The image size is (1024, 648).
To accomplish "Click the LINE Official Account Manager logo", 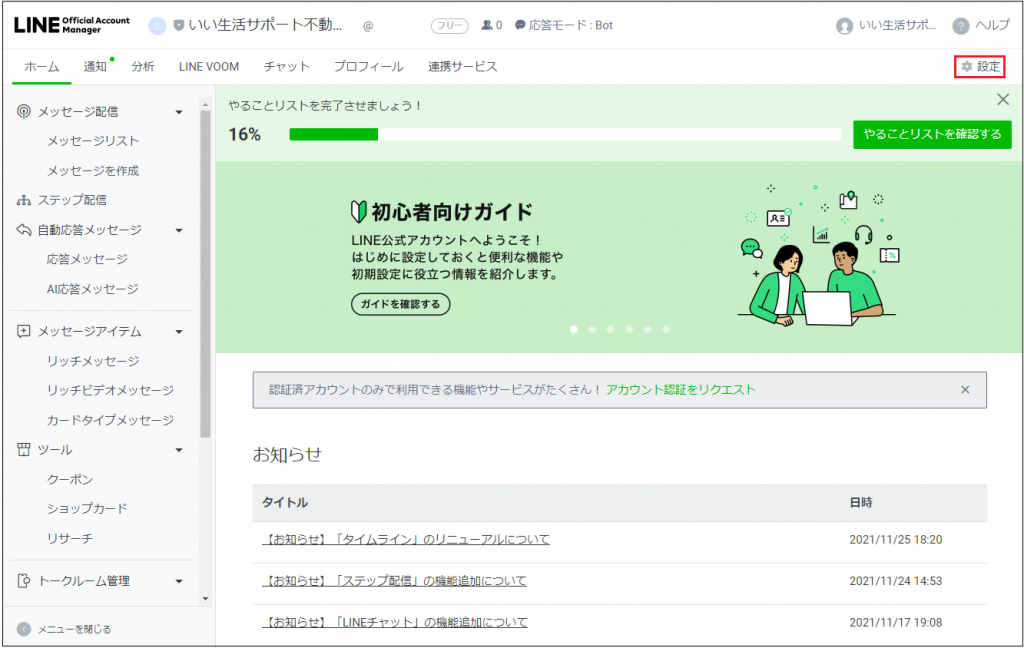I will tap(72, 25).
